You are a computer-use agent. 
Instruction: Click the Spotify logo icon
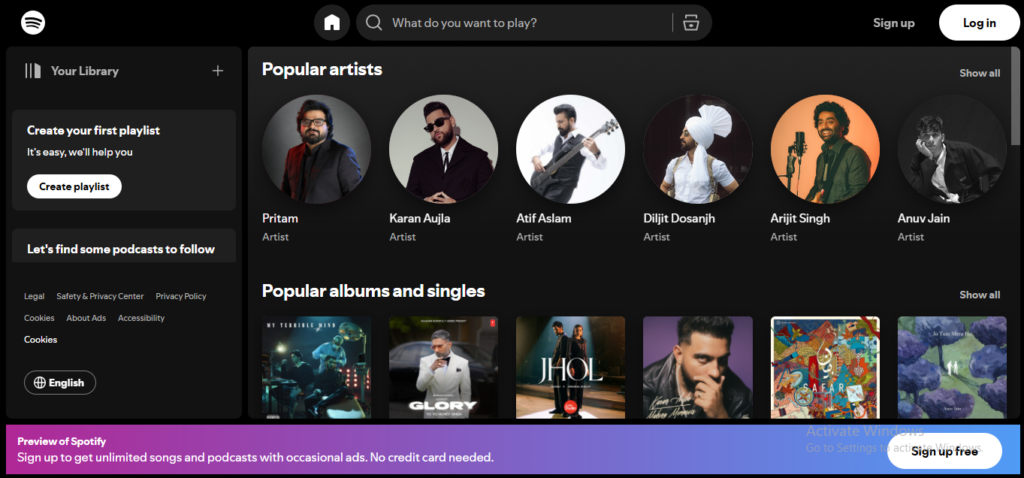(x=33, y=22)
